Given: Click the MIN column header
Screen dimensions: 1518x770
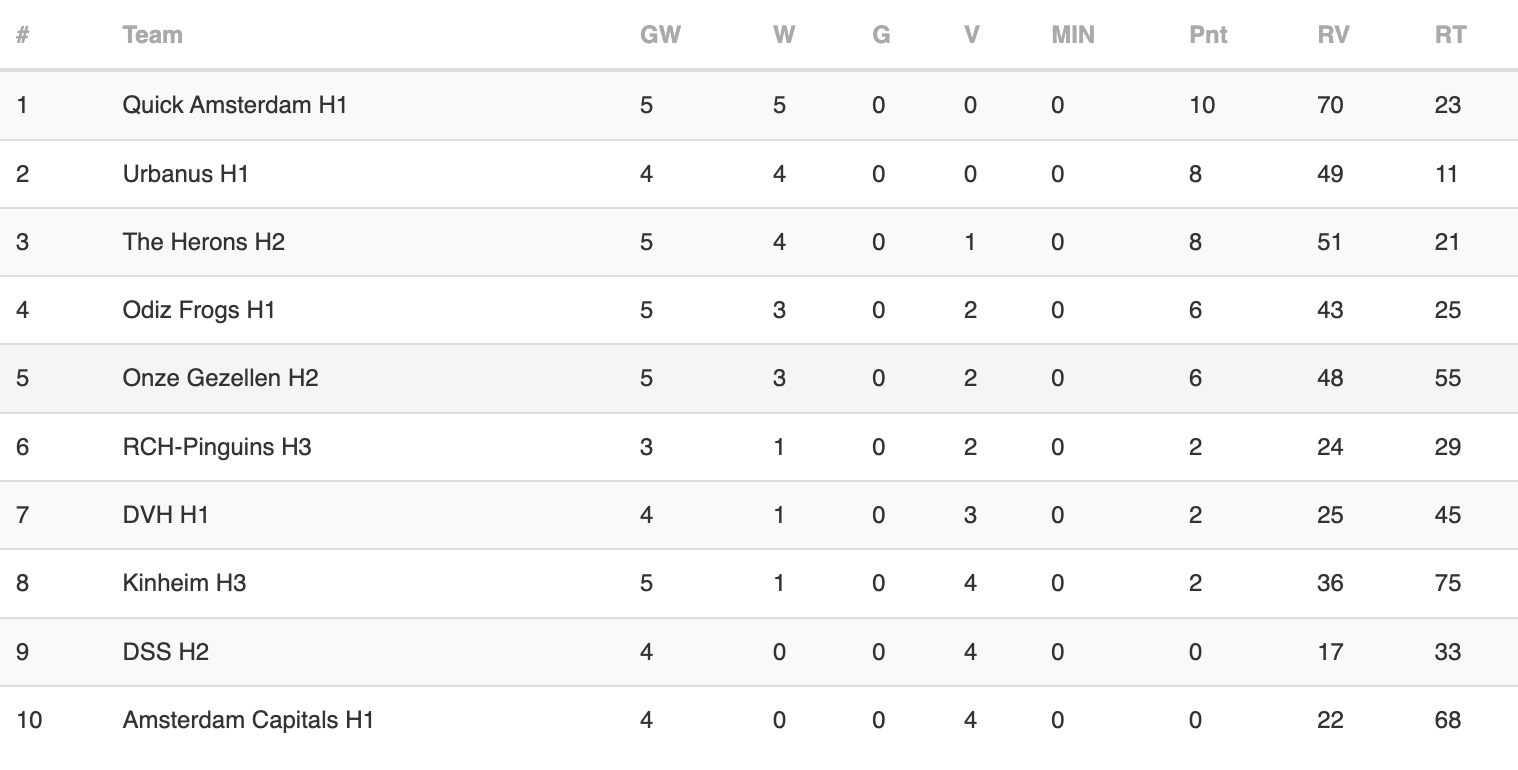Looking at the screenshot, I should (x=1073, y=35).
